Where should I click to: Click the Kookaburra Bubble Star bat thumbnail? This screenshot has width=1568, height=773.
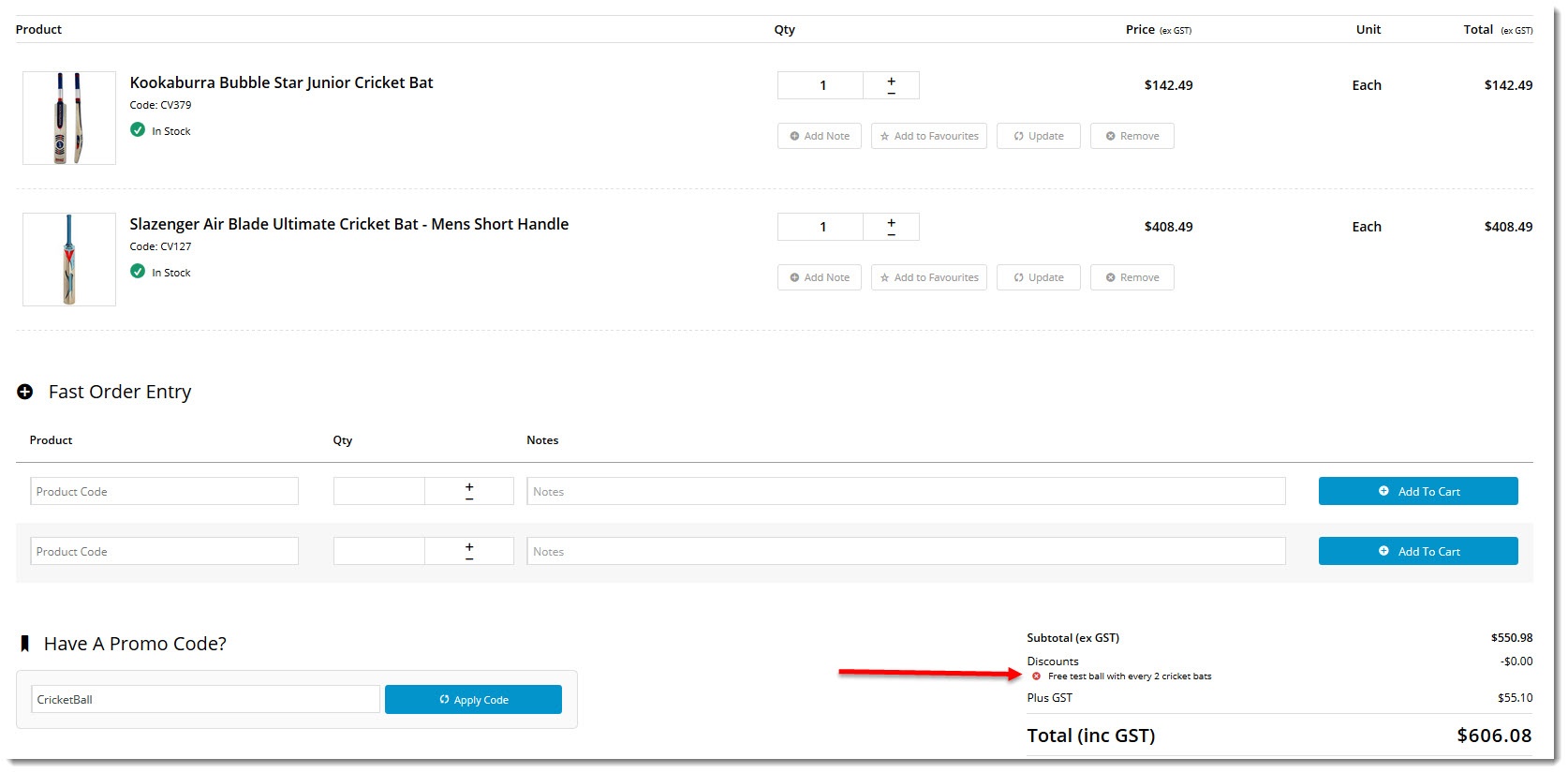(x=69, y=118)
